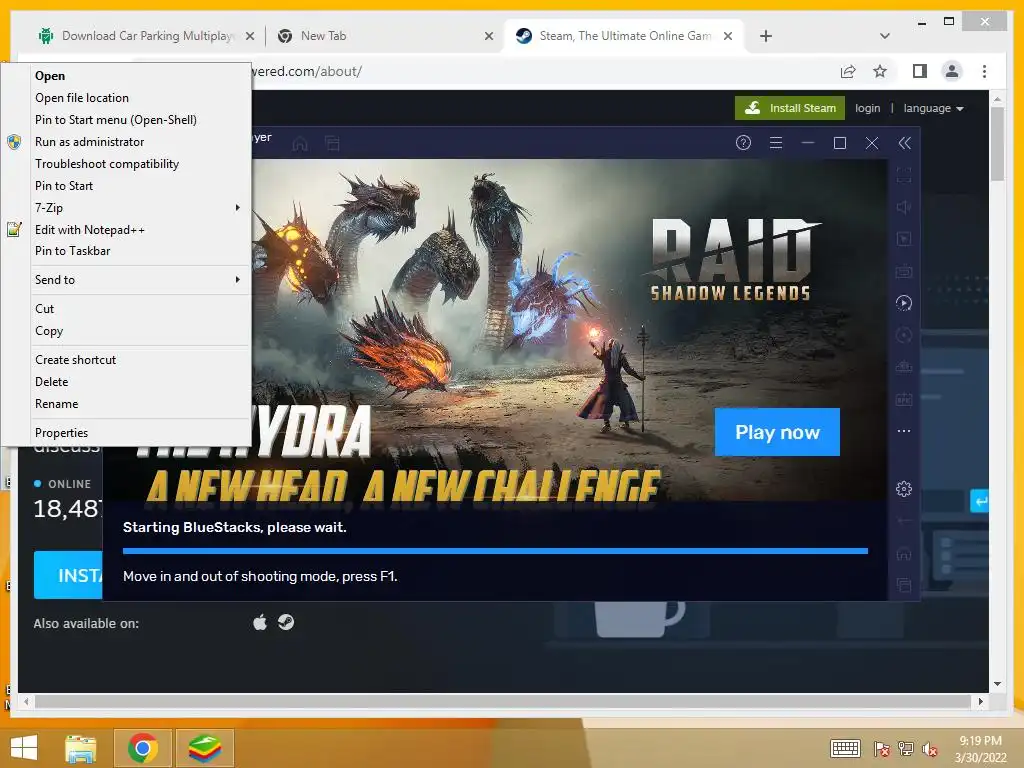Select Pin to Start menu (Open-Shell)

[x=140, y=120]
